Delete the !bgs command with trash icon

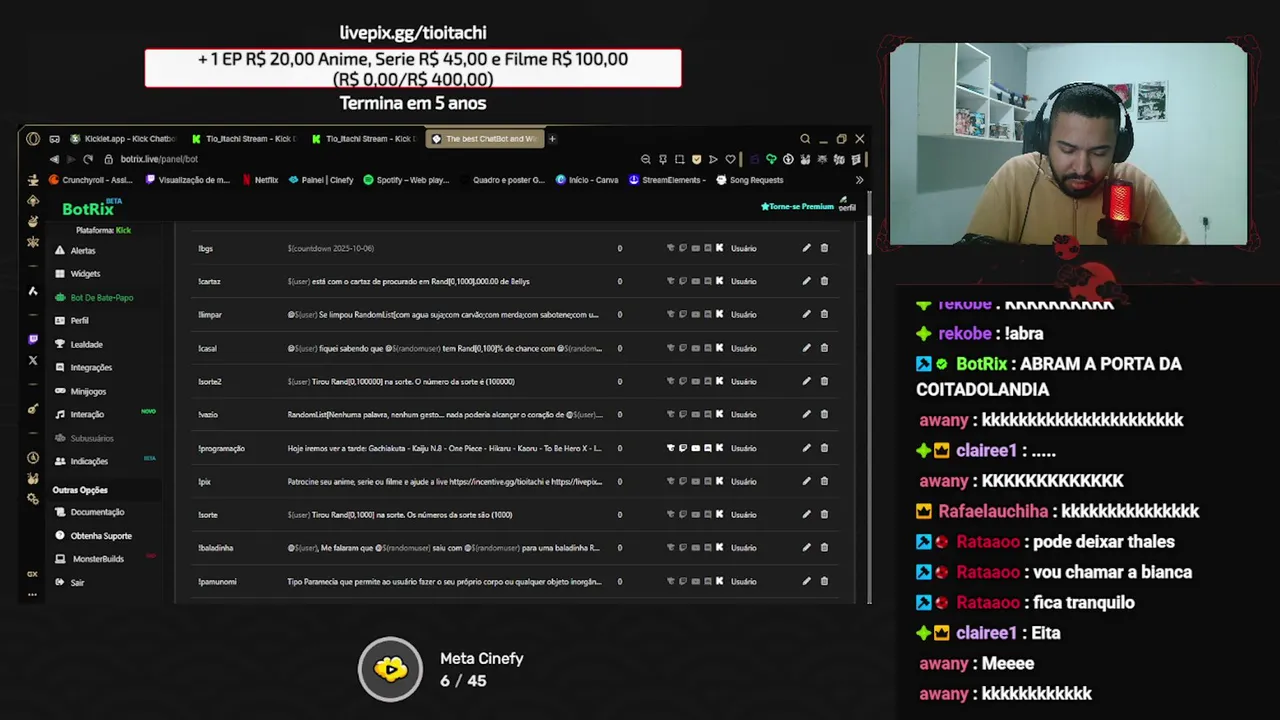click(x=824, y=248)
